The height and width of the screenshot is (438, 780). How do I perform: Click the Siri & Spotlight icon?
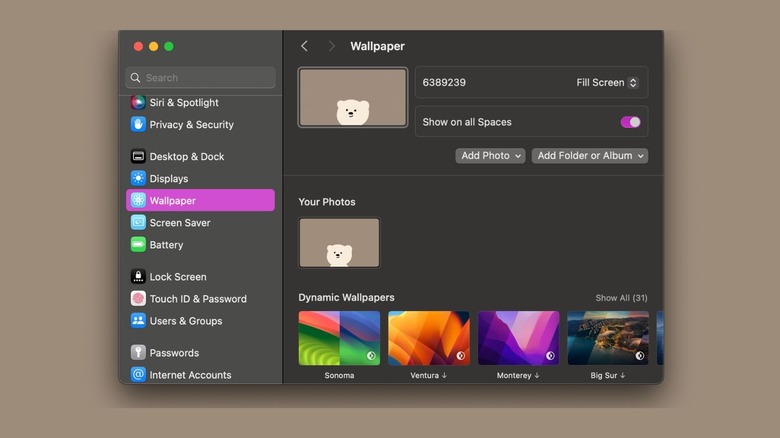click(x=138, y=102)
